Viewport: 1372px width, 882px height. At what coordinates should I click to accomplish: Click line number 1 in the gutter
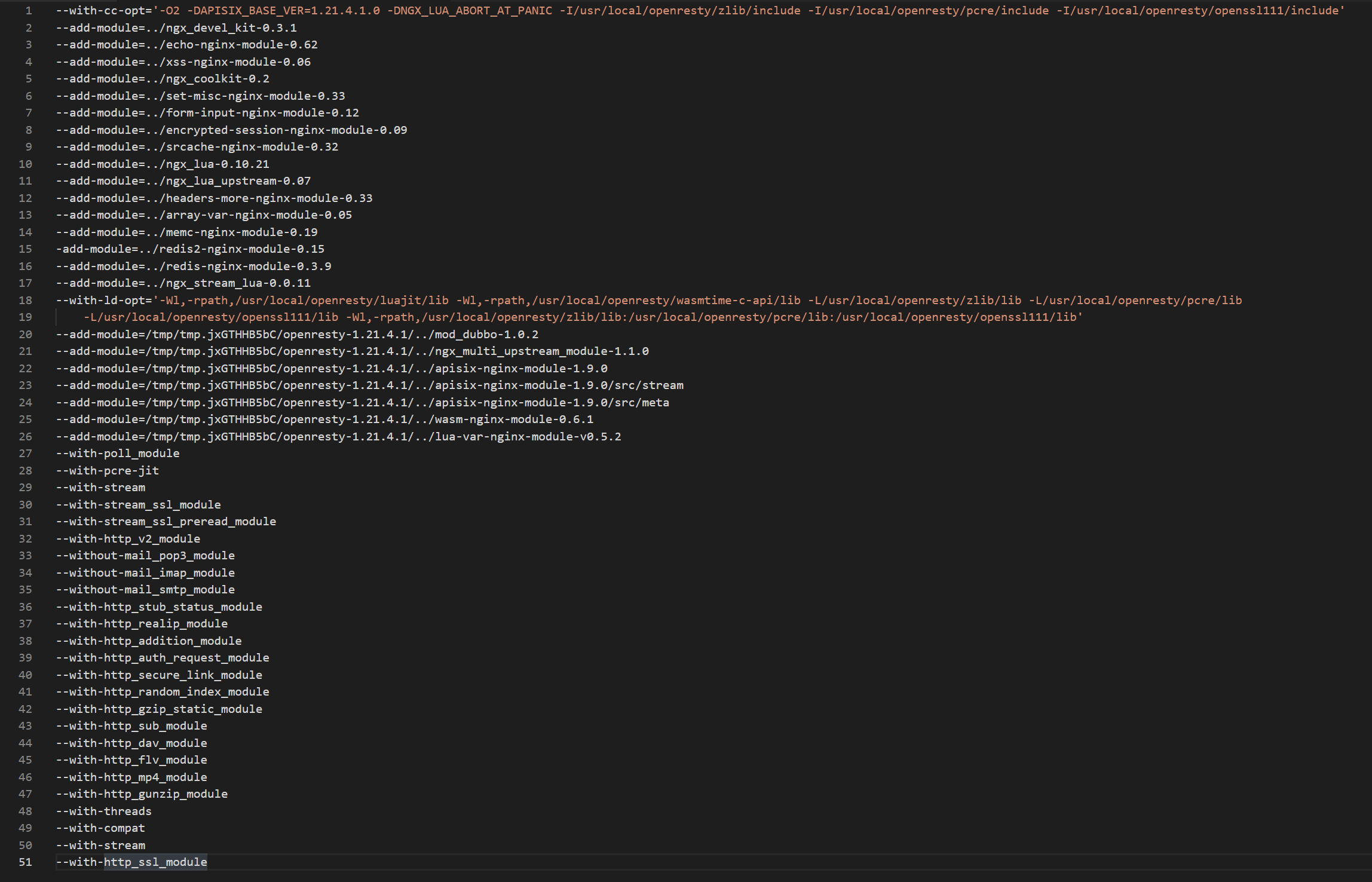pos(28,11)
